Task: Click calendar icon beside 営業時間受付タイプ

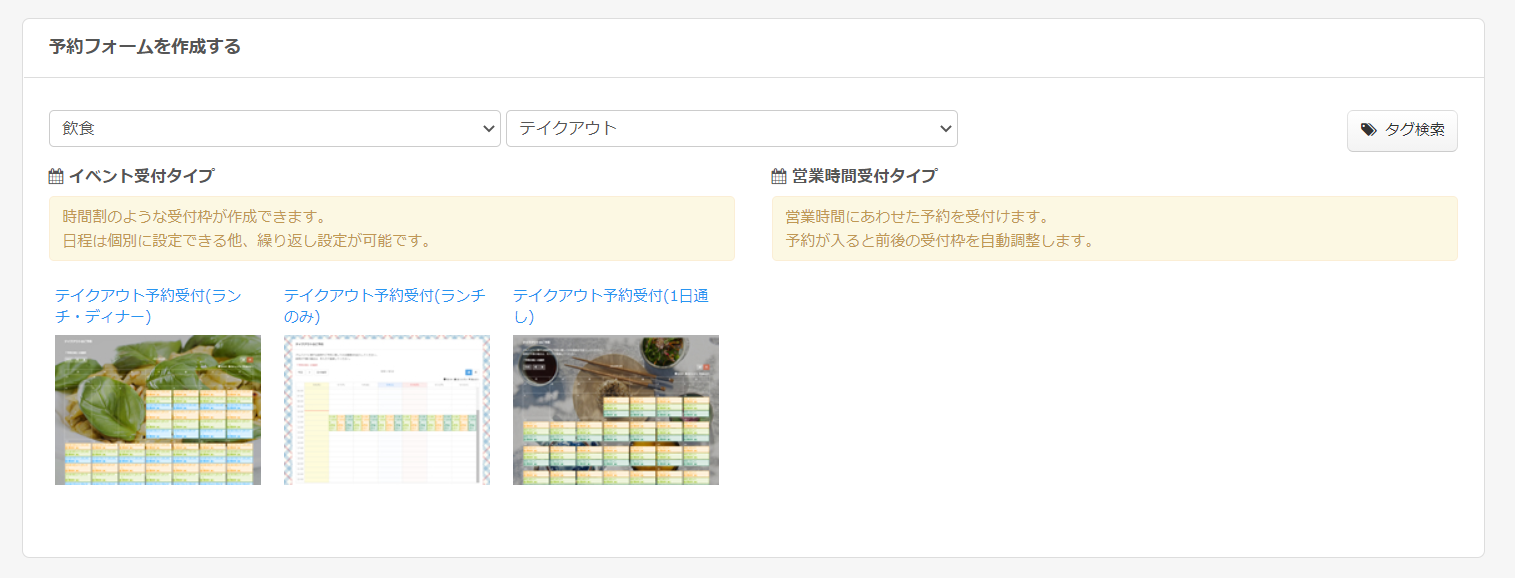Action: [x=779, y=177]
